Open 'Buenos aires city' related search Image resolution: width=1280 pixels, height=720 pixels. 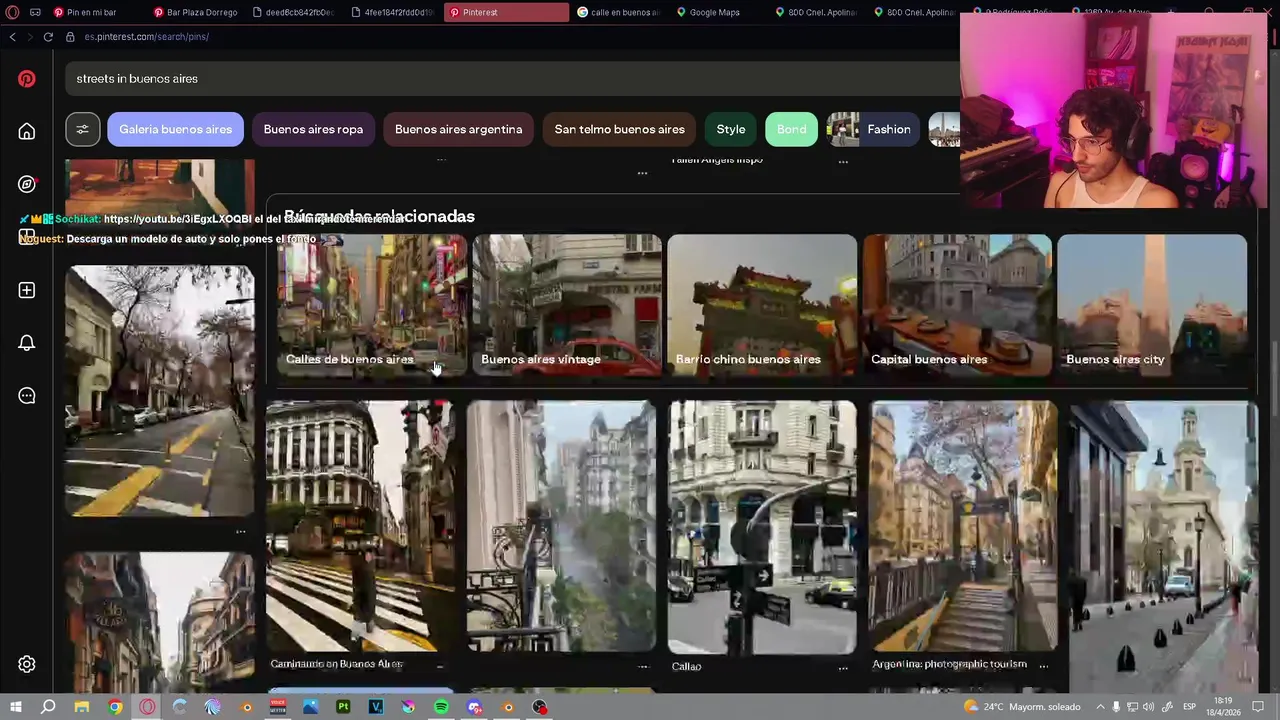pyautogui.click(x=1152, y=305)
